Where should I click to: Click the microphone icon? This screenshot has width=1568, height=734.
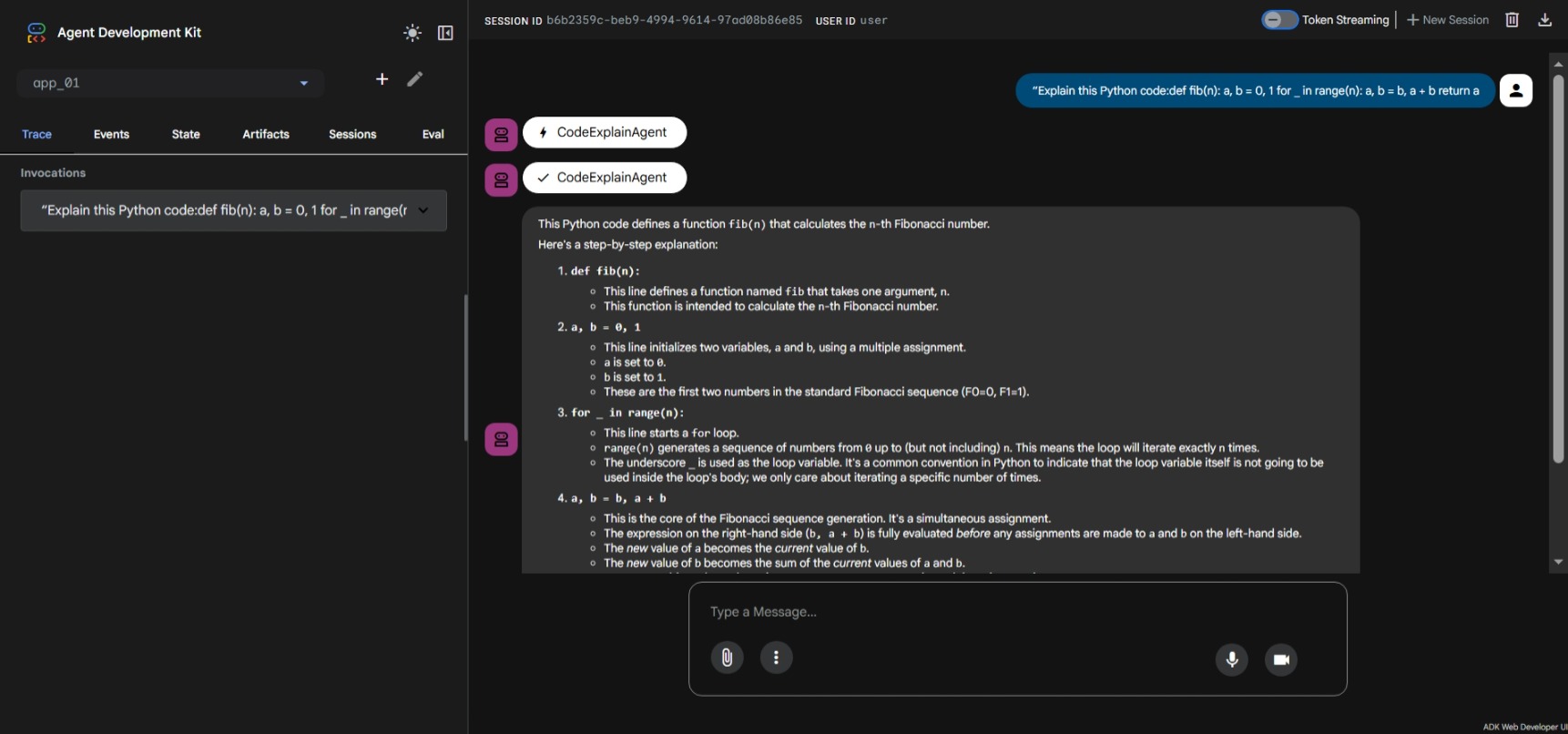pyautogui.click(x=1232, y=659)
